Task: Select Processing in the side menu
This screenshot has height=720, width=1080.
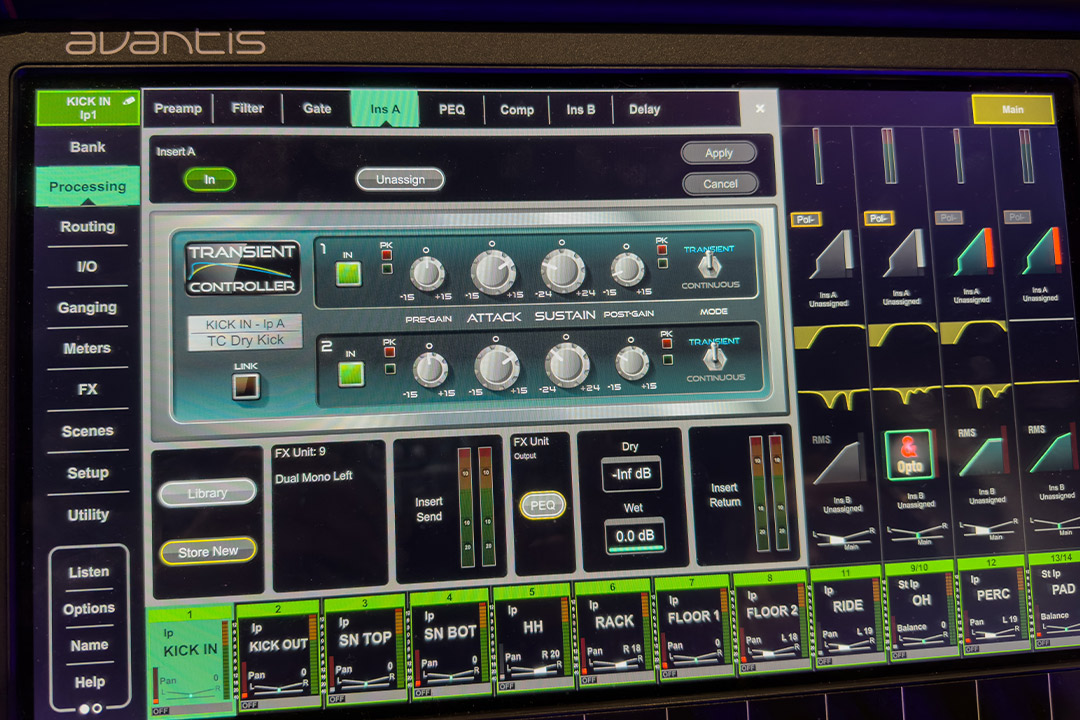Action: (x=87, y=186)
